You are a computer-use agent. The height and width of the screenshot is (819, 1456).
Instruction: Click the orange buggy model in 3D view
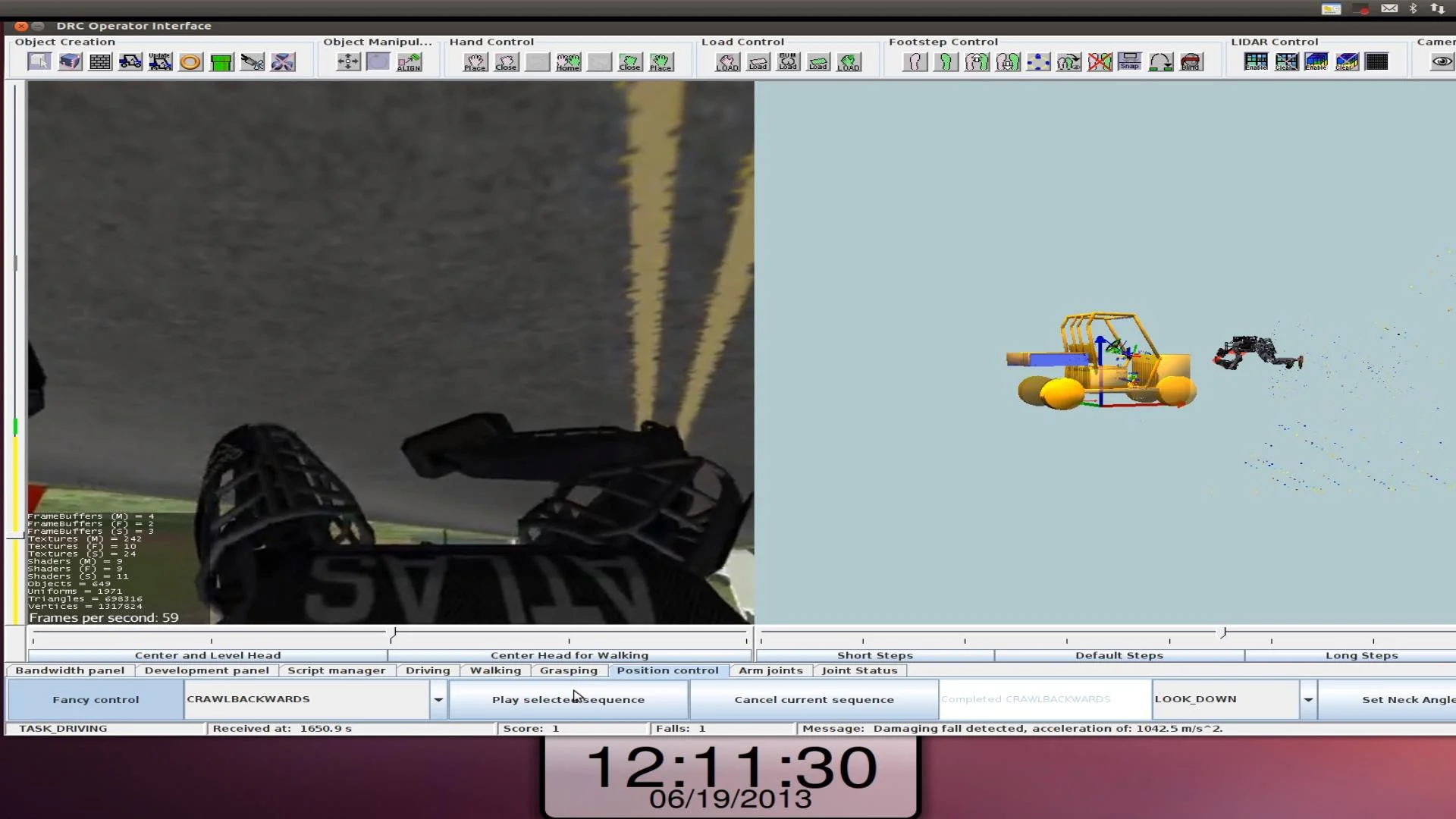(1102, 361)
